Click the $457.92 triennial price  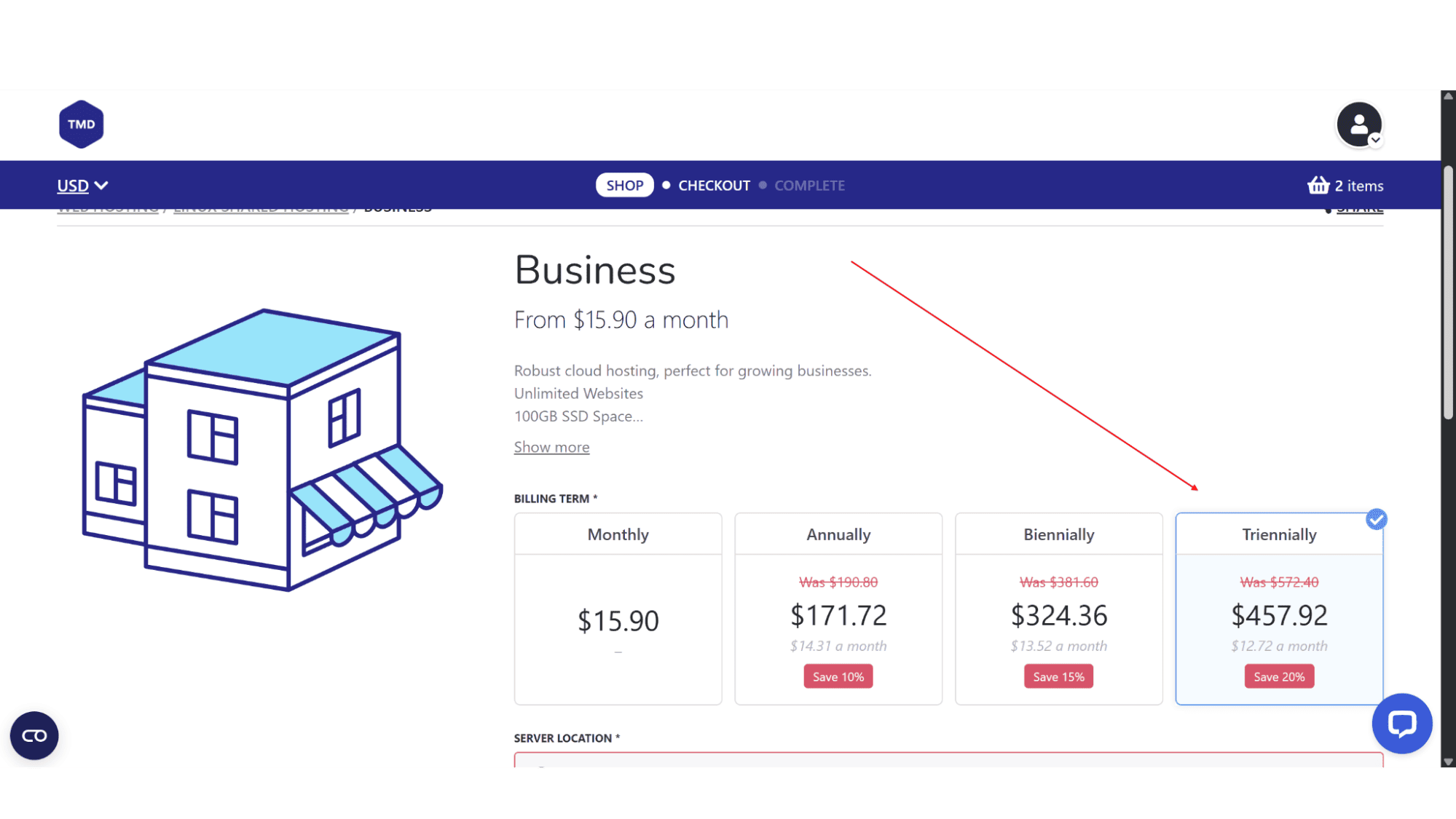tap(1279, 615)
